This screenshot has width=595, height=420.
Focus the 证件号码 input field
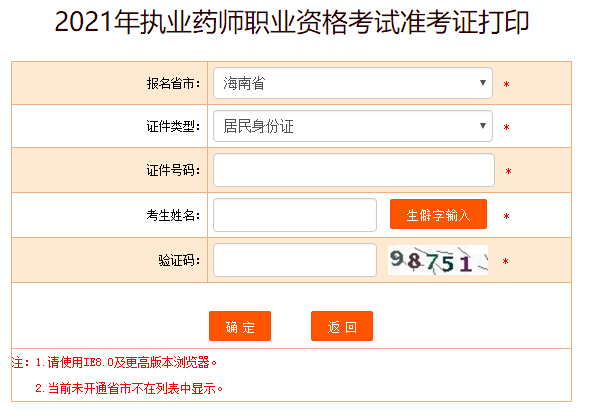tap(354, 170)
